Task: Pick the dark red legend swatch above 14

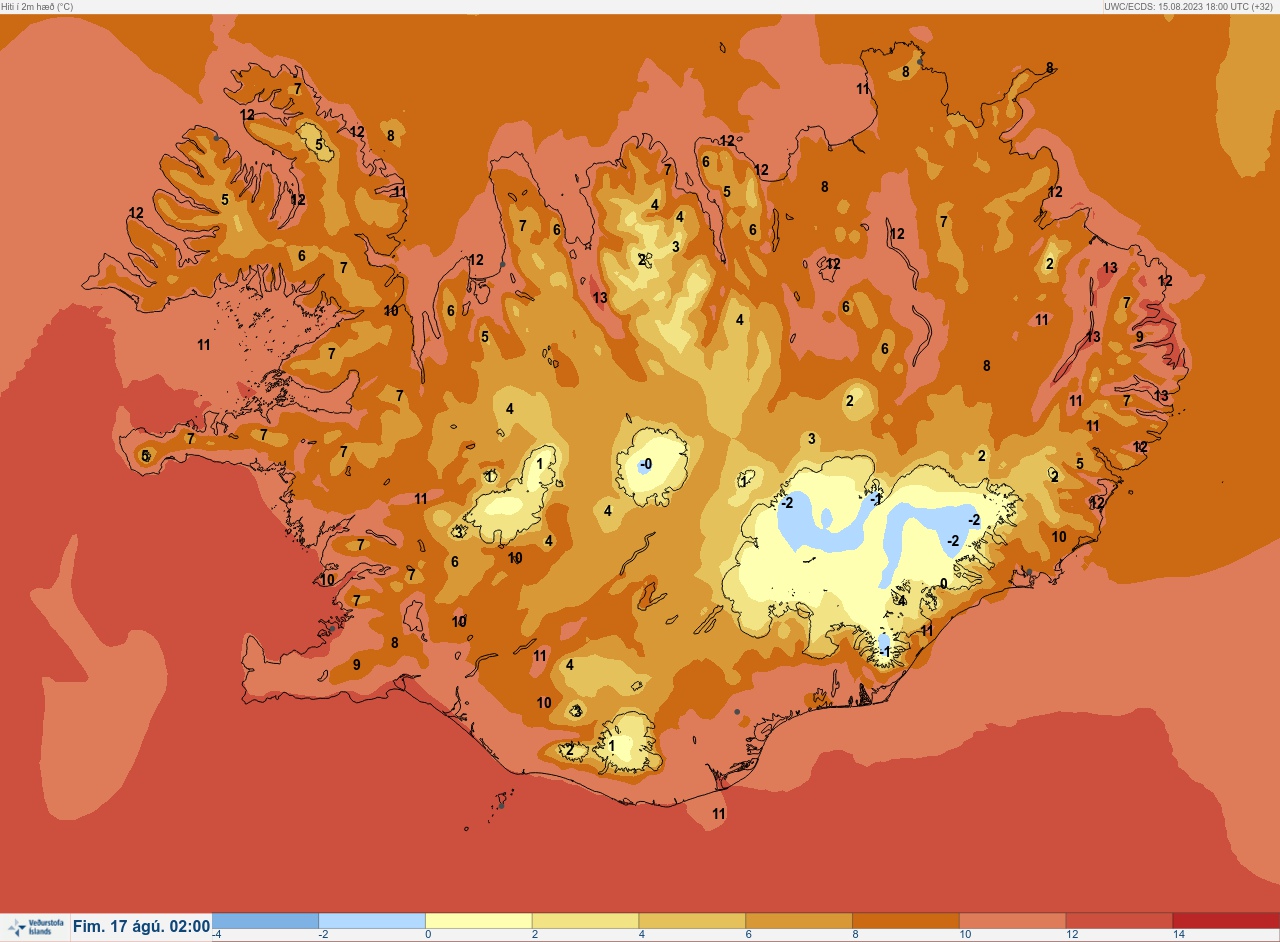Action: [1226, 921]
